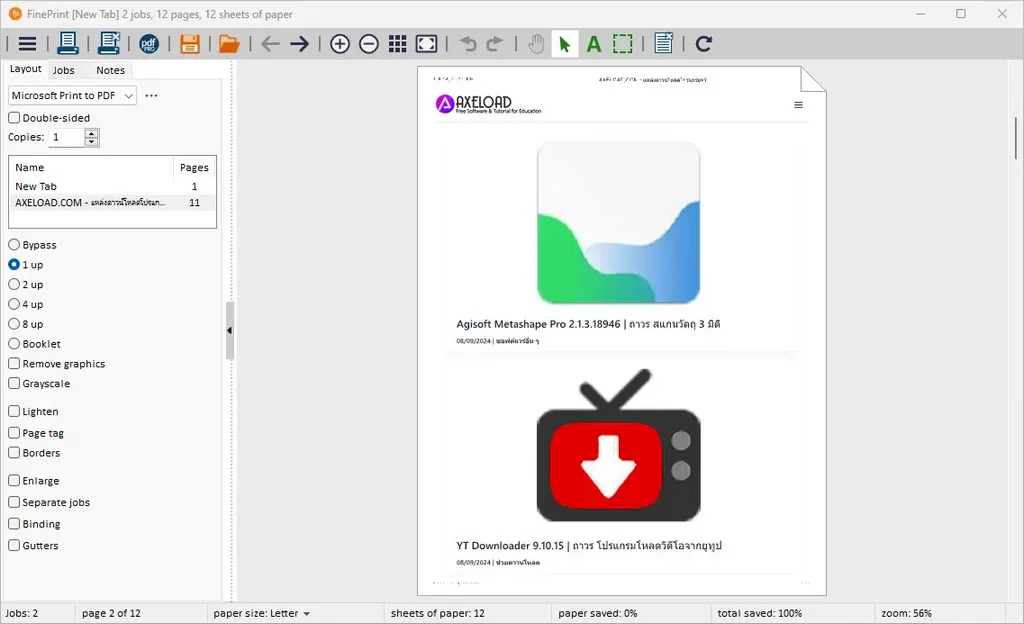The height and width of the screenshot is (624, 1024).
Task: Toggle the Lighten checkbox
Action: 14,411
